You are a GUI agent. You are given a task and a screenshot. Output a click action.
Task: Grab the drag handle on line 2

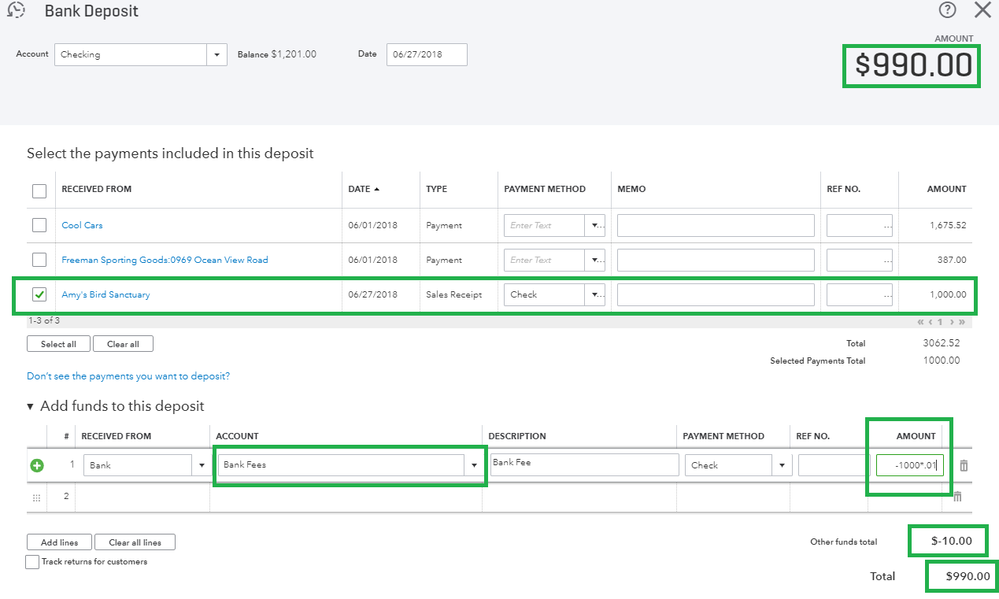(38, 497)
